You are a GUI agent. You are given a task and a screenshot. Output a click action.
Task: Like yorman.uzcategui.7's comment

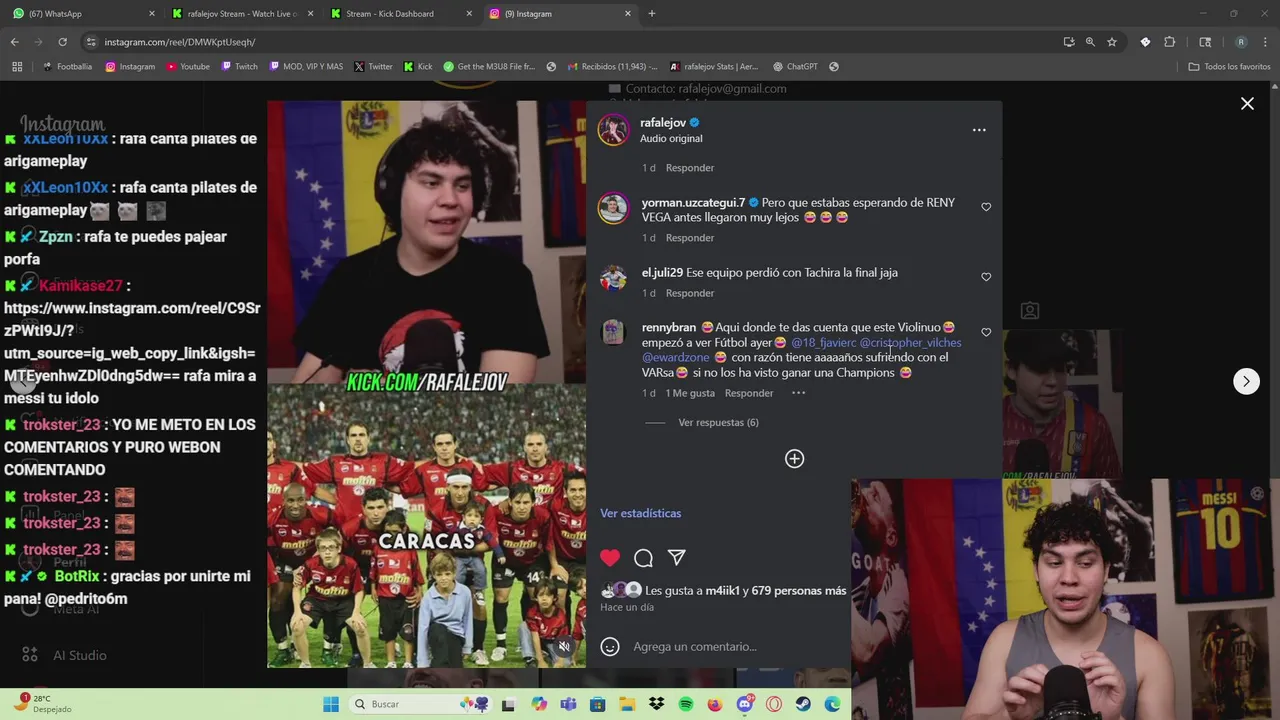[986, 207]
